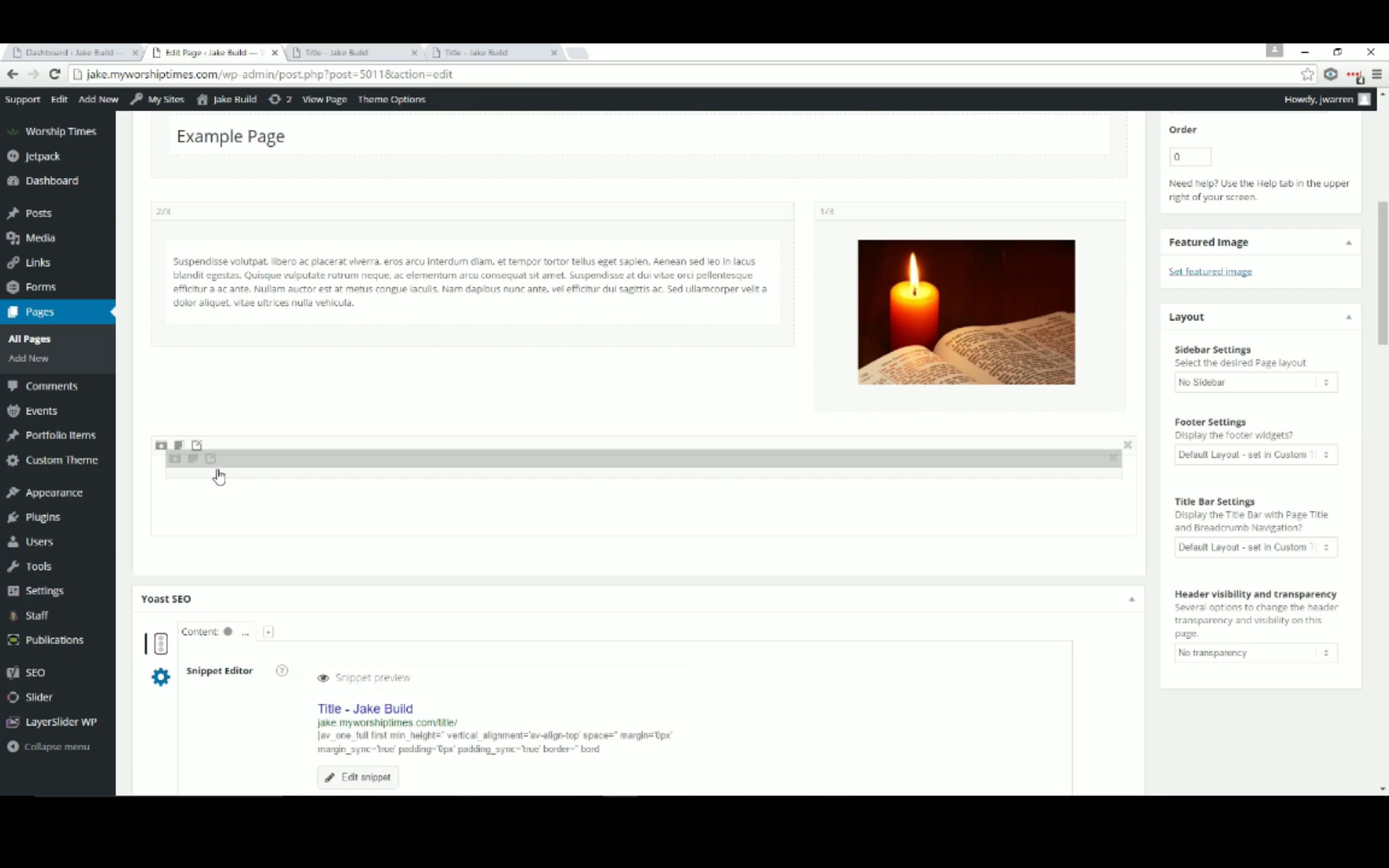Open the Sidebar Settings dropdown
Image resolution: width=1389 pixels, height=868 pixels.
1255,382
